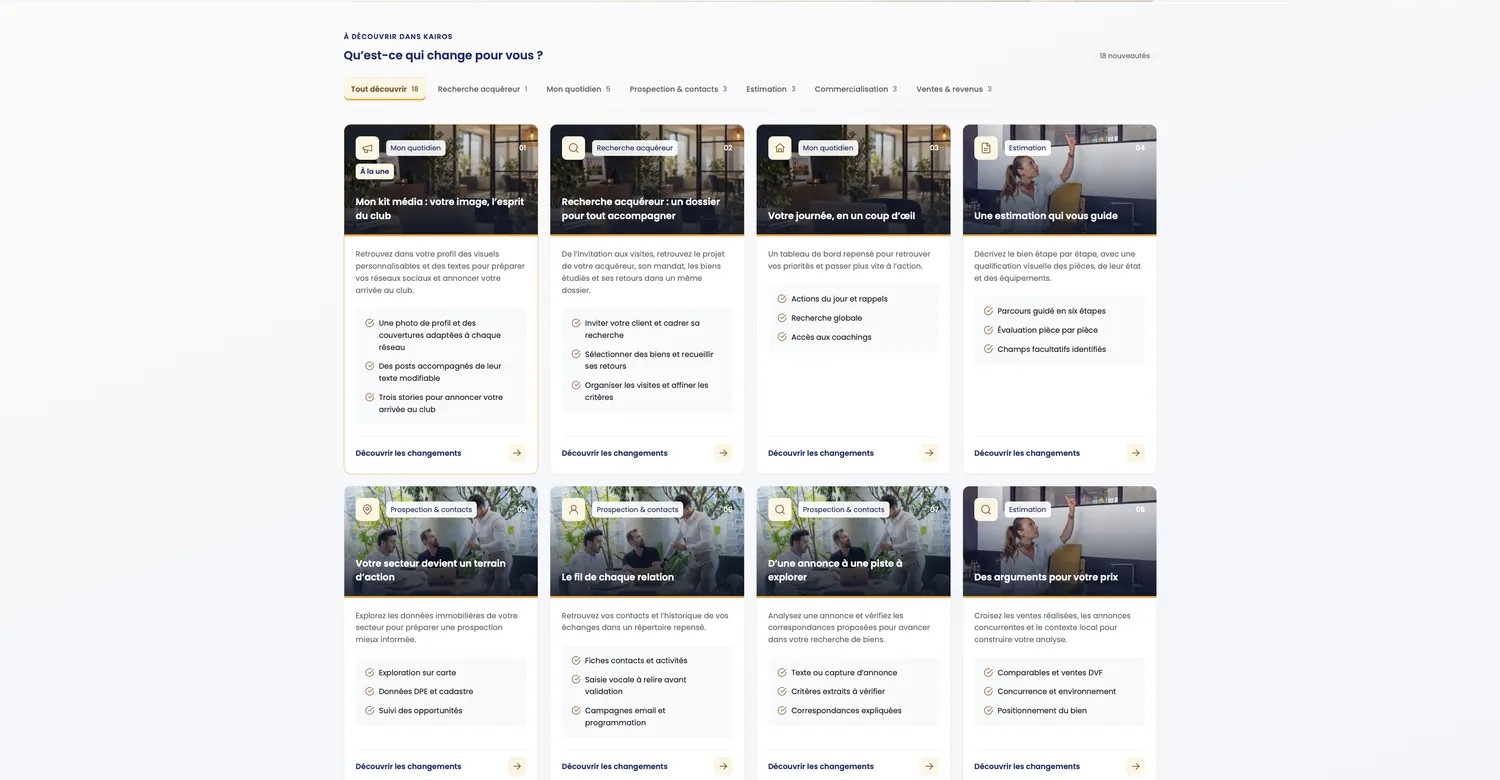
Task: Click arrow button on Le fil de chaque relation card
Action: [723, 767]
